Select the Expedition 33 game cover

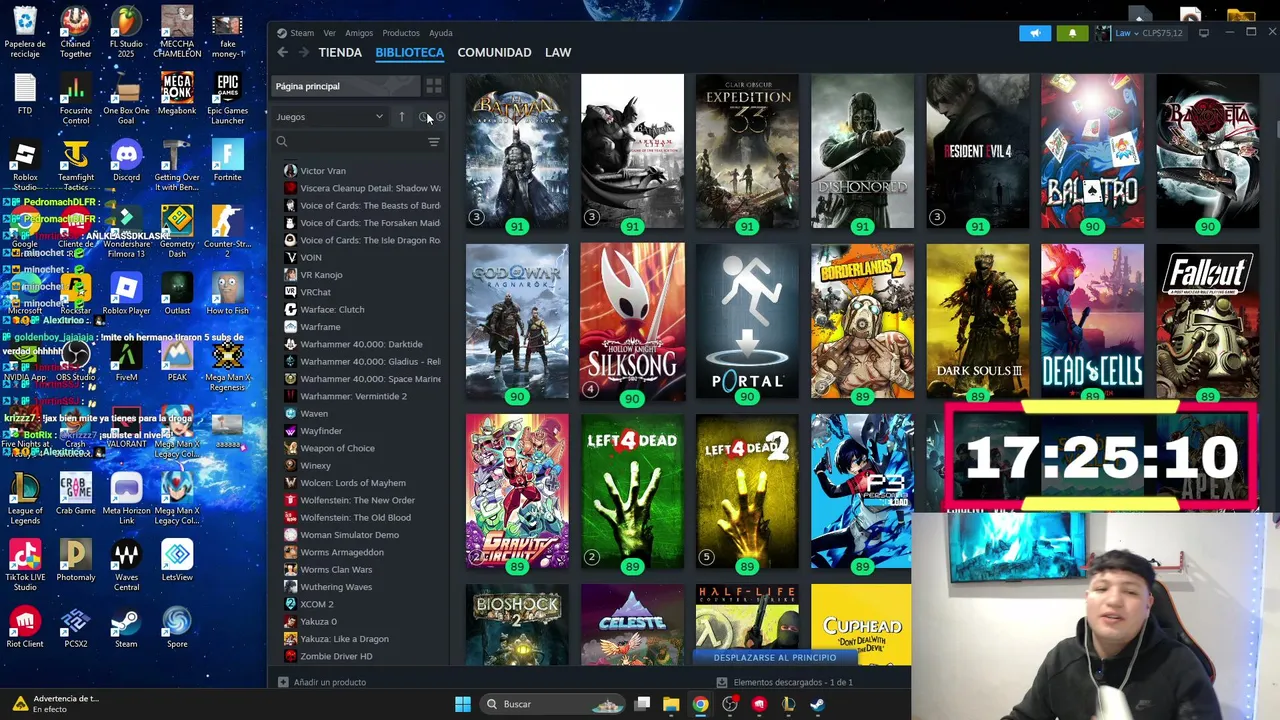pyautogui.click(x=747, y=152)
